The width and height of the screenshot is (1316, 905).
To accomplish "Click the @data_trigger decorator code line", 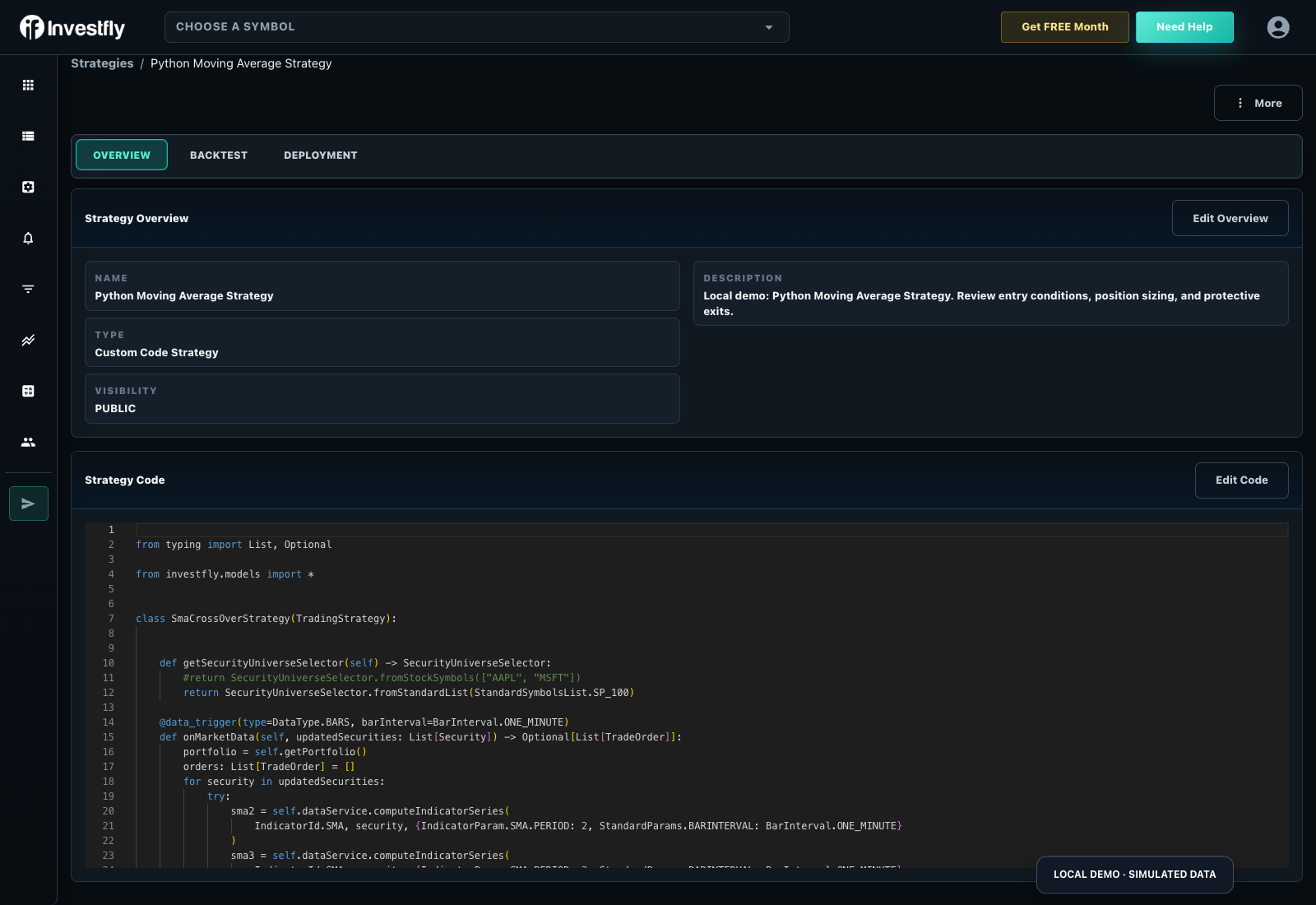I will point(364,722).
